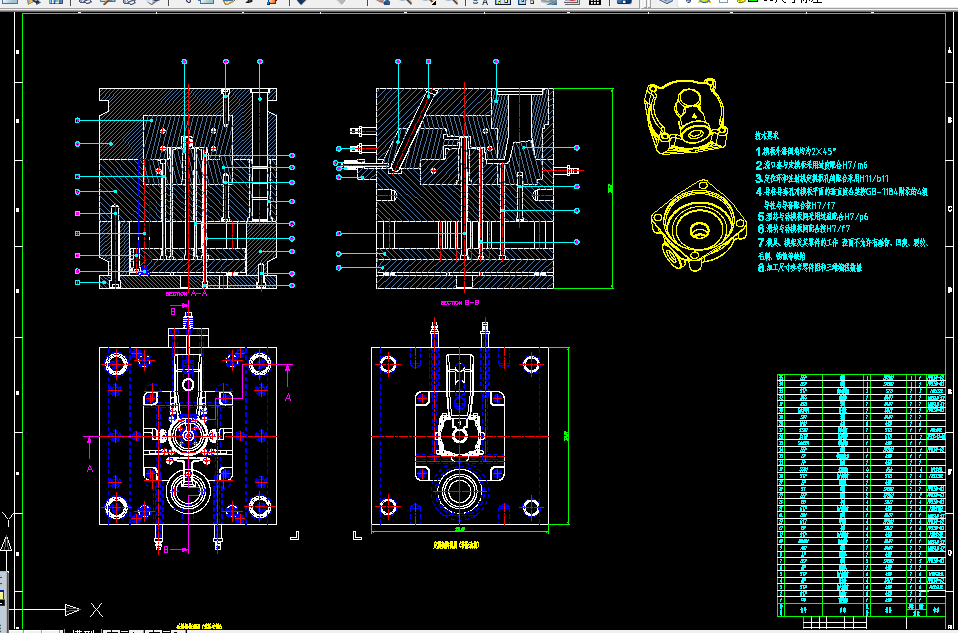The image size is (958, 633).
Task: Select technical note 3 ending H11/b11
Action: click(824, 179)
